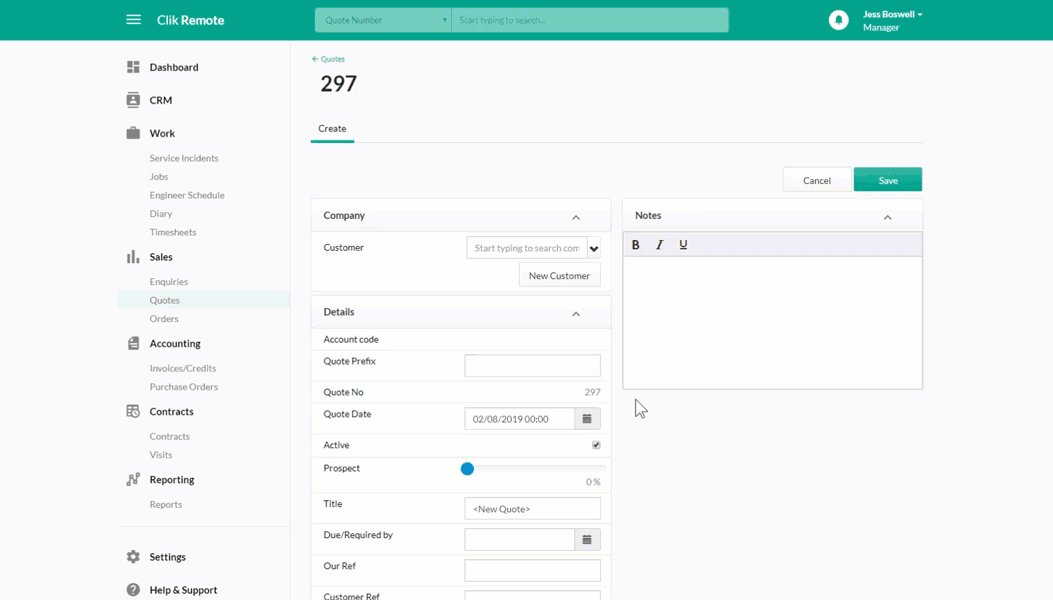This screenshot has width=1053, height=600.
Task: Uncheck the Active checkbox
Action: (596, 445)
